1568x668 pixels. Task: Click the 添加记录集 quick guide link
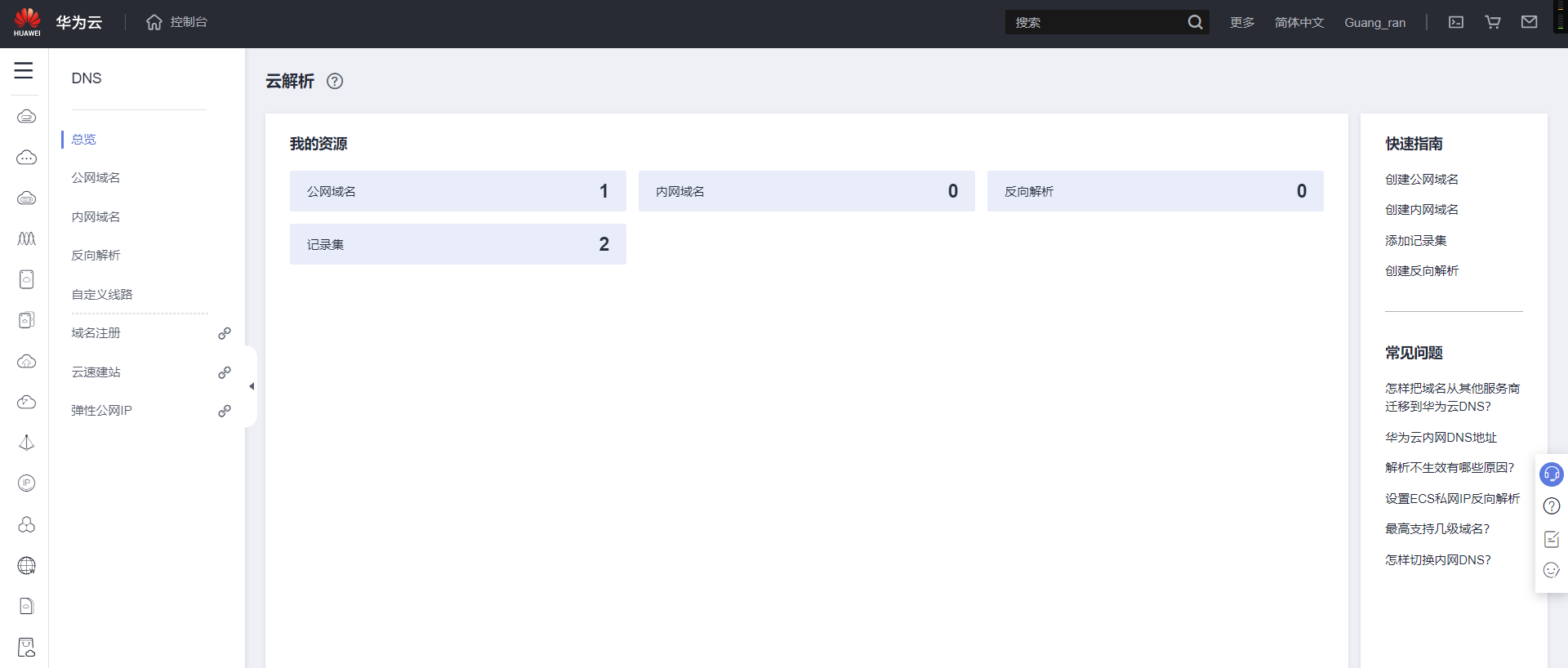(x=1416, y=241)
